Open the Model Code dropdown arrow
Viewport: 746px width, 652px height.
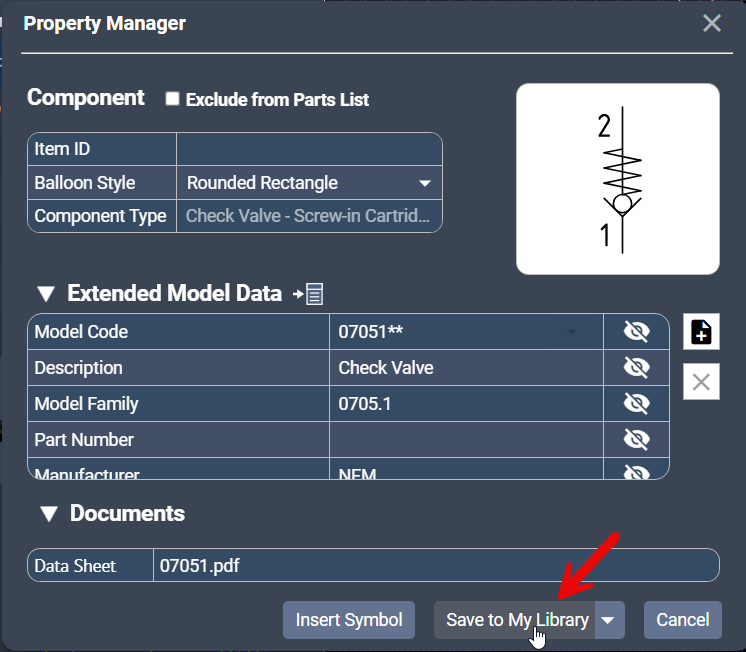click(x=572, y=331)
